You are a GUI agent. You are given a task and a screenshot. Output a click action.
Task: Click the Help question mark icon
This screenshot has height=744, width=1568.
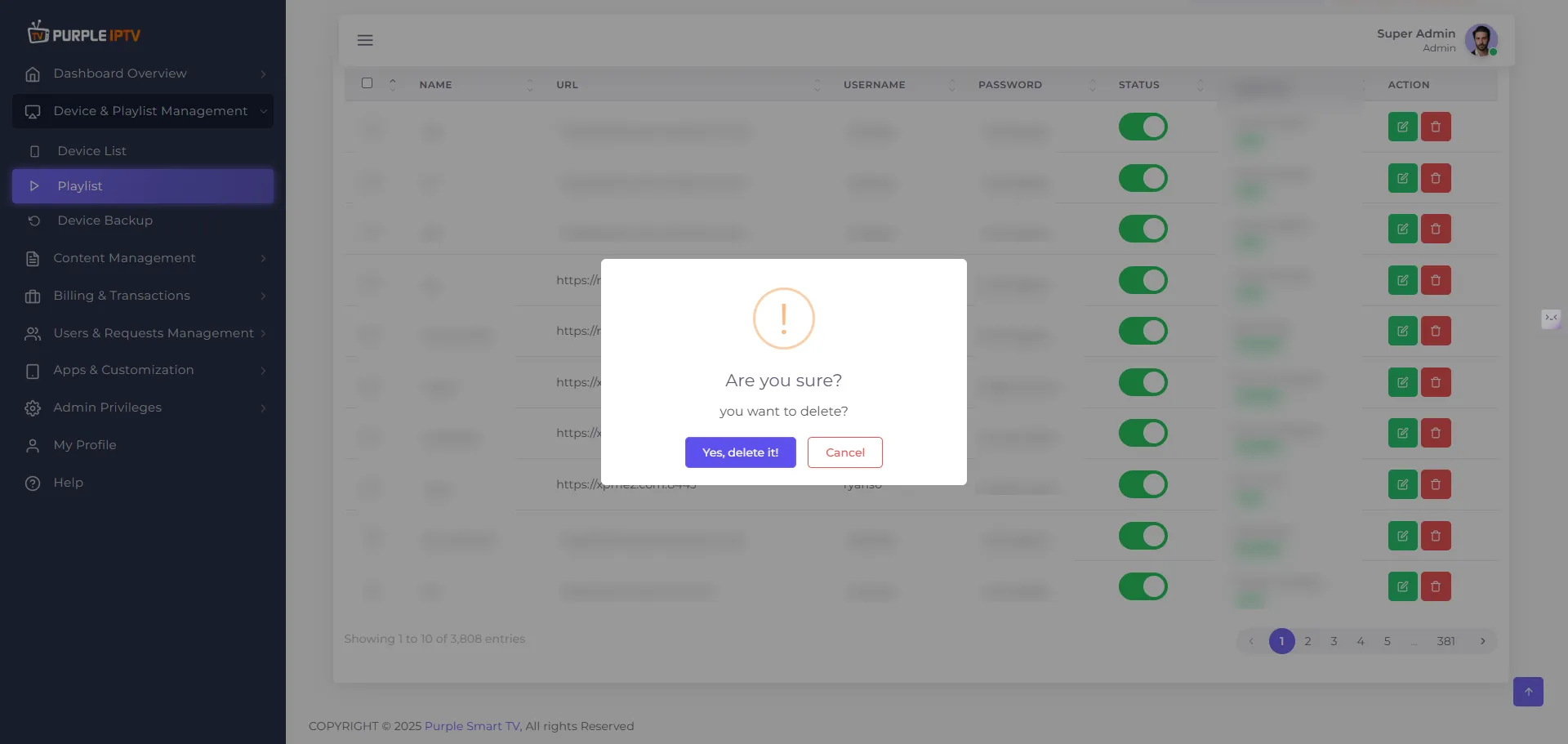coord(33,483)
